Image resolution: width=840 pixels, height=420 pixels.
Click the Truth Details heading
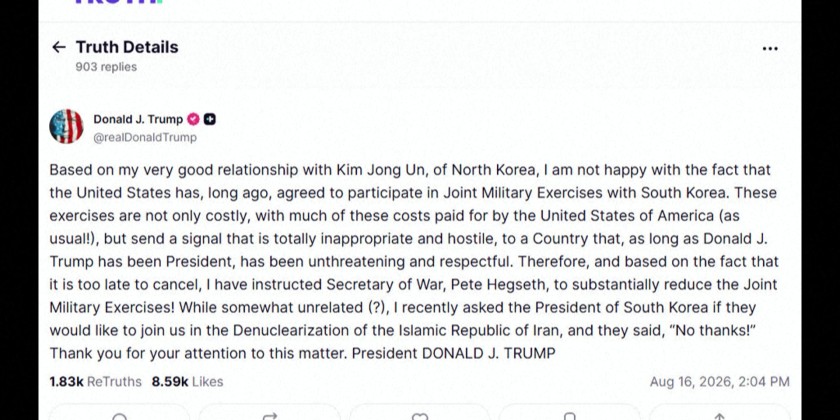click(x=127, y=47)
